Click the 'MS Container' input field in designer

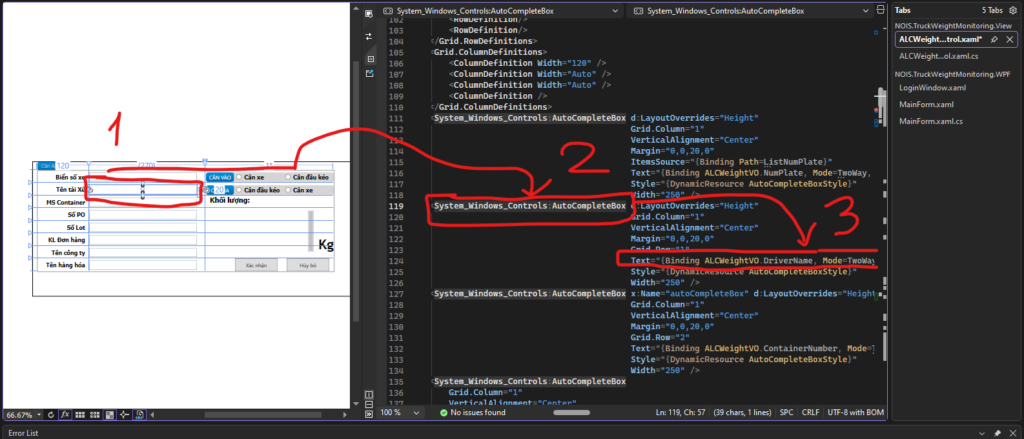coord(143,202)
